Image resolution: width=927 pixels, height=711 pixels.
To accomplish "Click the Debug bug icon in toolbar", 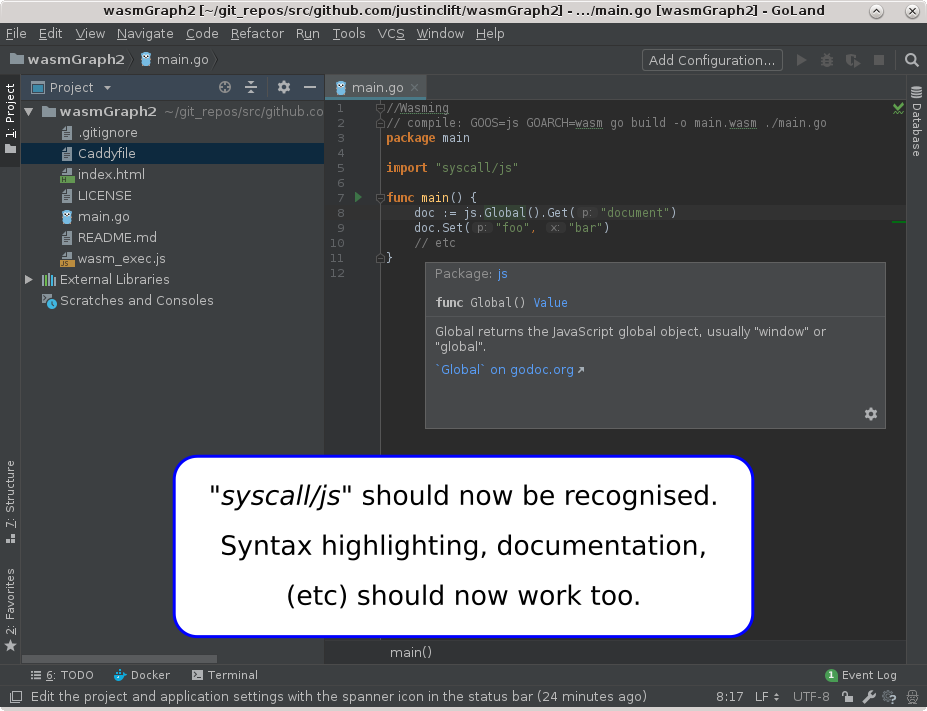I will click(x=826, y=60).
